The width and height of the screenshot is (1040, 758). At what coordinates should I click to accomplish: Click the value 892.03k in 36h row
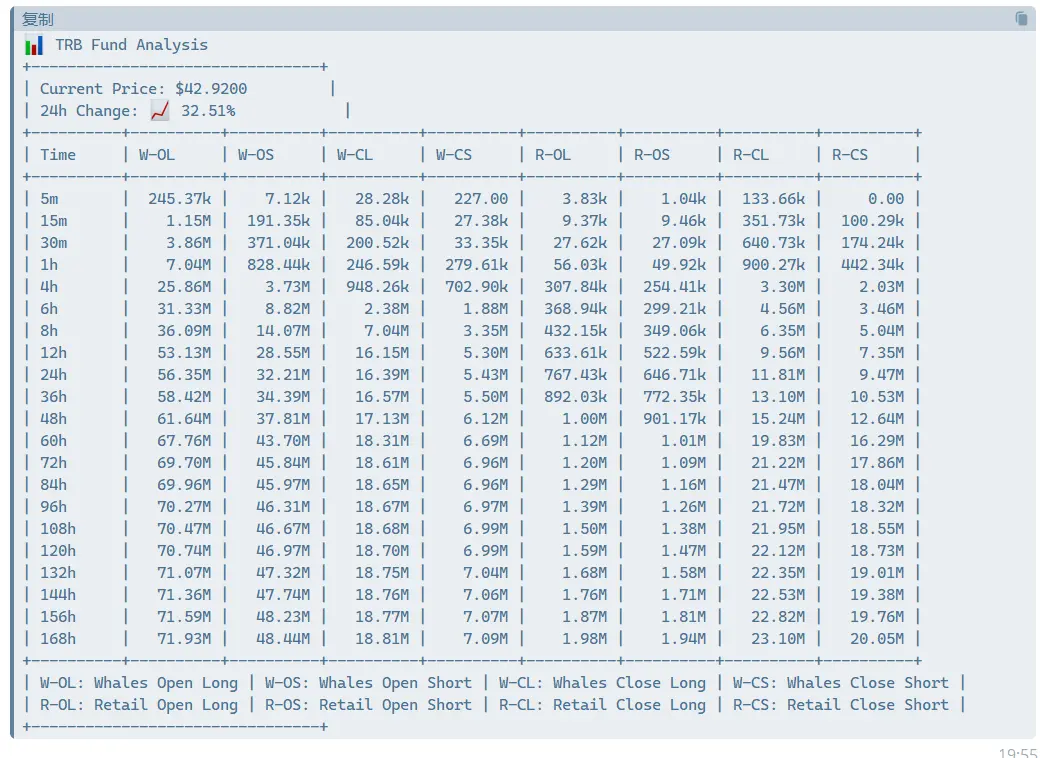coord(575,397)
